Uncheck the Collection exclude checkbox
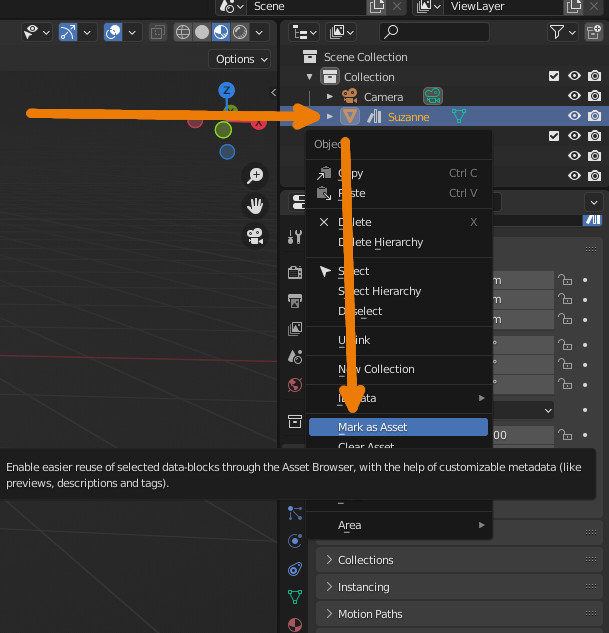 click(554, 77)
